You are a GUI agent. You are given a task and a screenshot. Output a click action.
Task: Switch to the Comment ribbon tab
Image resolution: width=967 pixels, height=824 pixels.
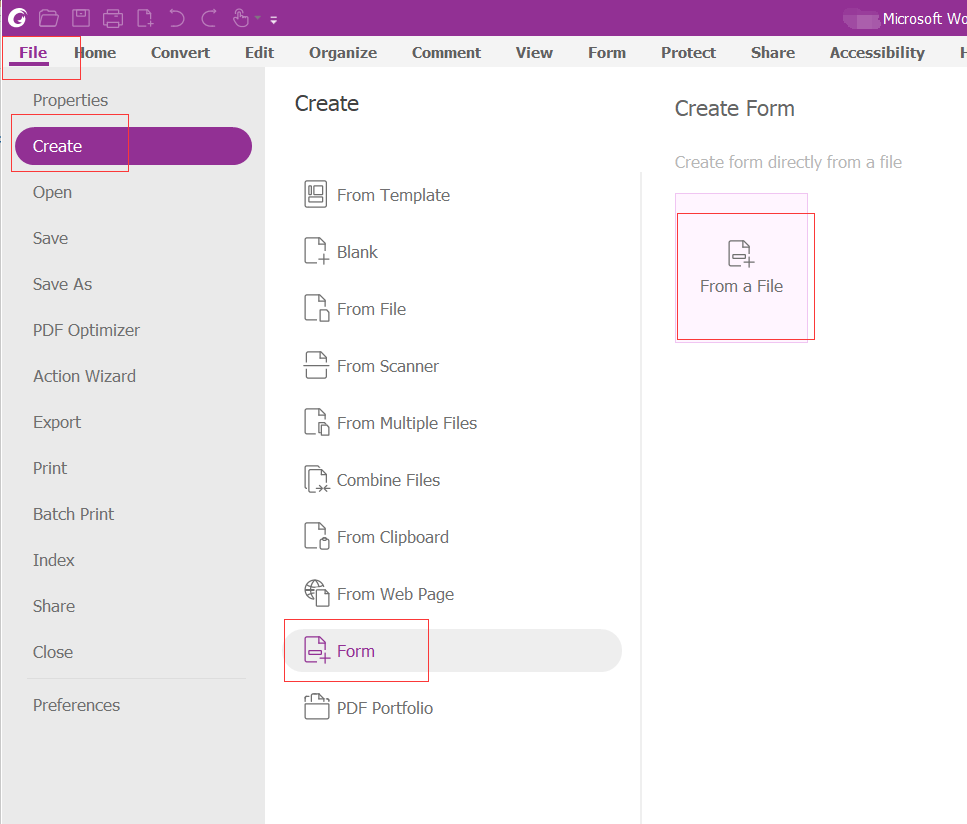click(x=446, y=52)
